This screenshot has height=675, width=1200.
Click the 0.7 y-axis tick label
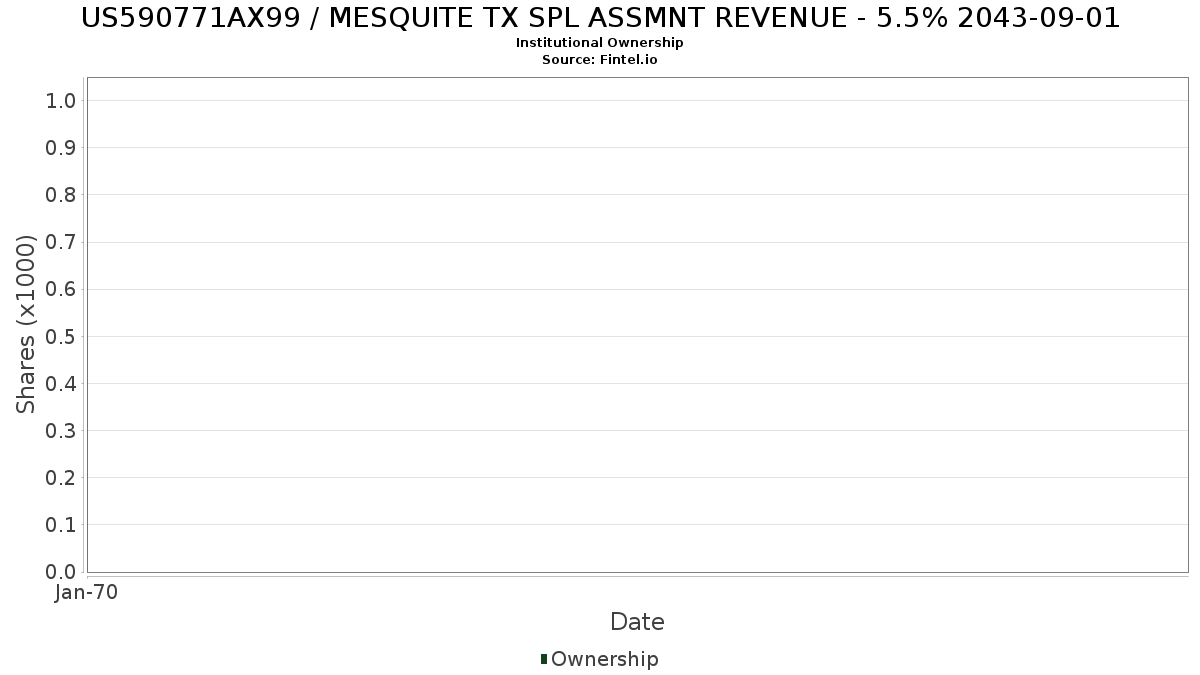tap(61, 242)
